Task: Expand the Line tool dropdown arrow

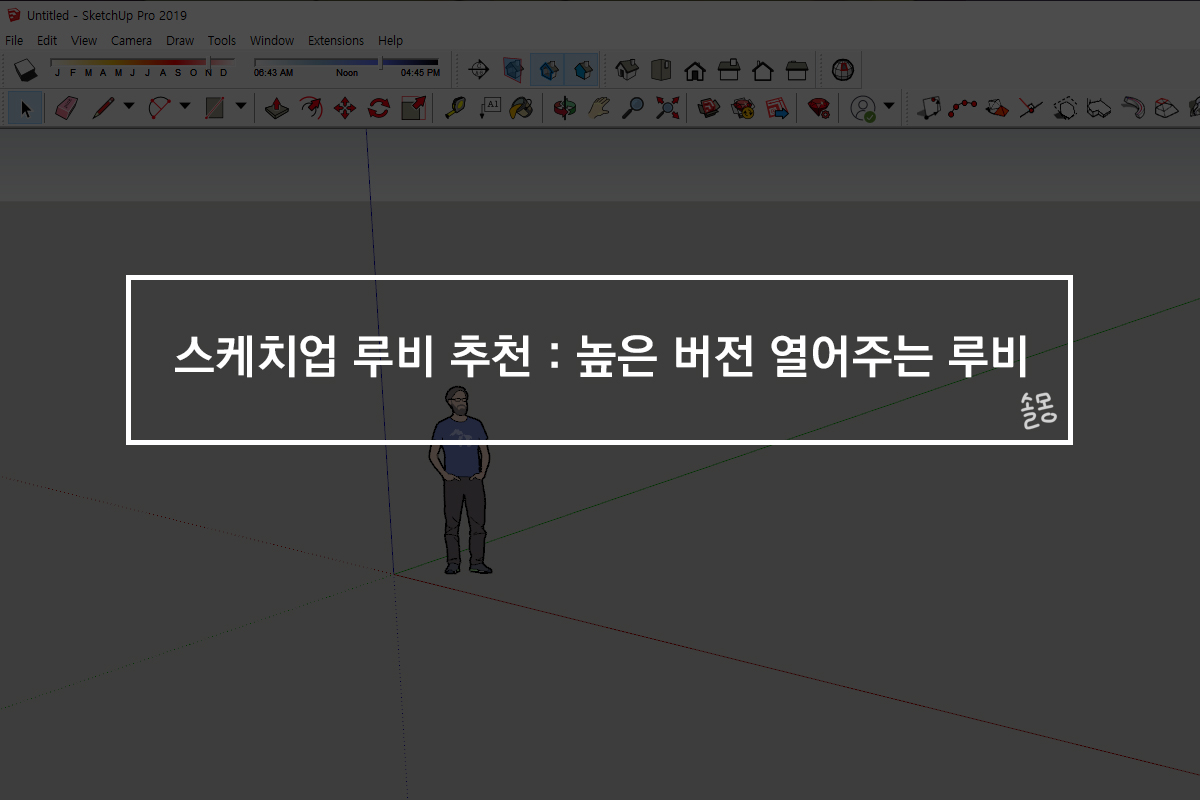Action: 128,105
